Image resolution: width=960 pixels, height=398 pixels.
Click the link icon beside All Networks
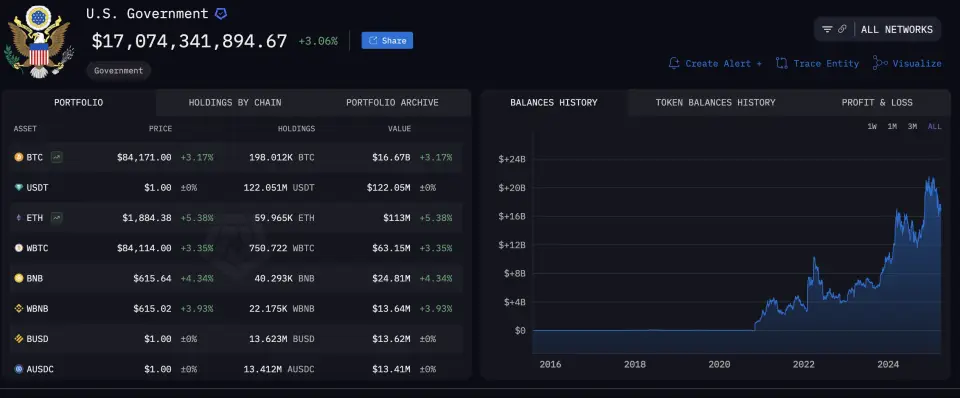click(842, 29)
